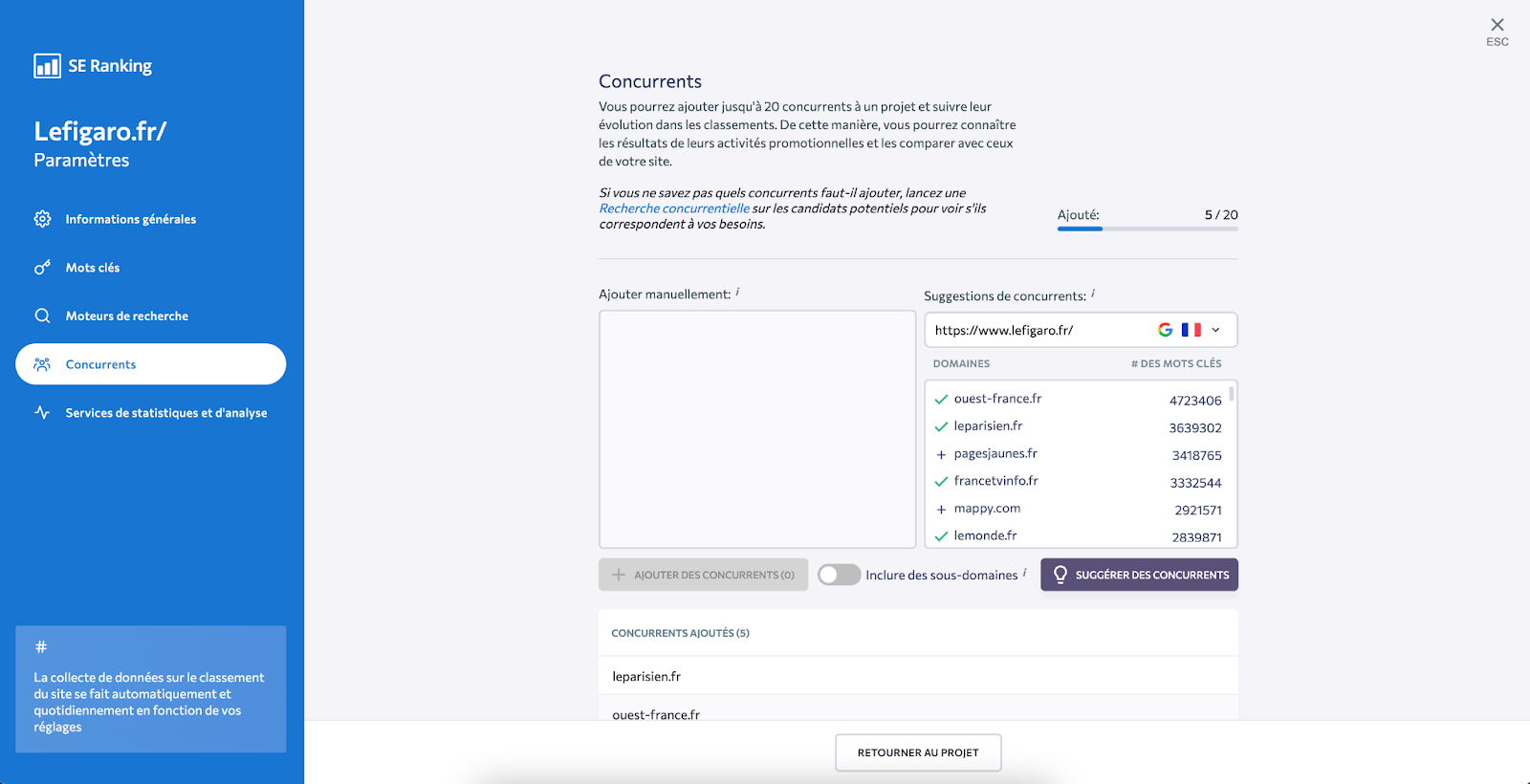Toggle Inclure des sous-domaines switch
The width and height of the screenshot is (1530, 784).
point(839,575)
